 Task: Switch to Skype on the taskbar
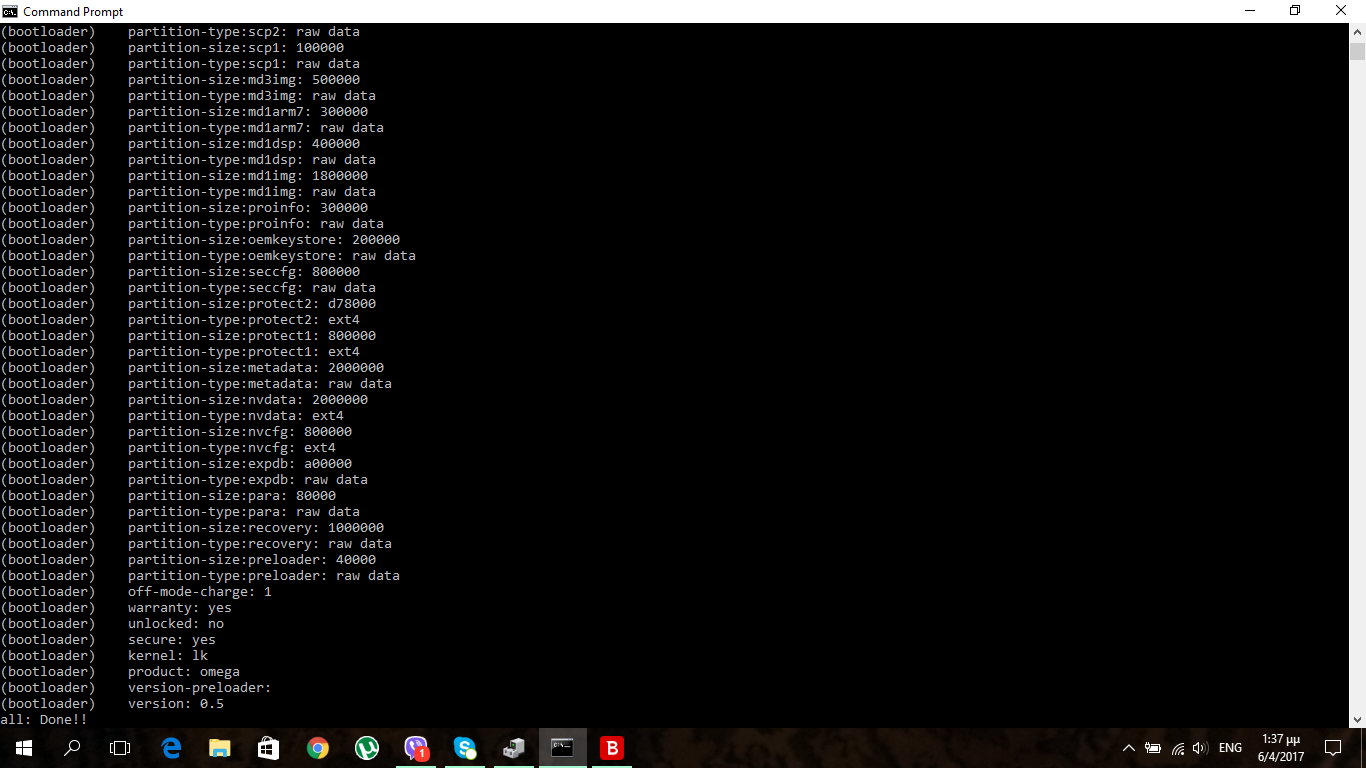point(465,748)
